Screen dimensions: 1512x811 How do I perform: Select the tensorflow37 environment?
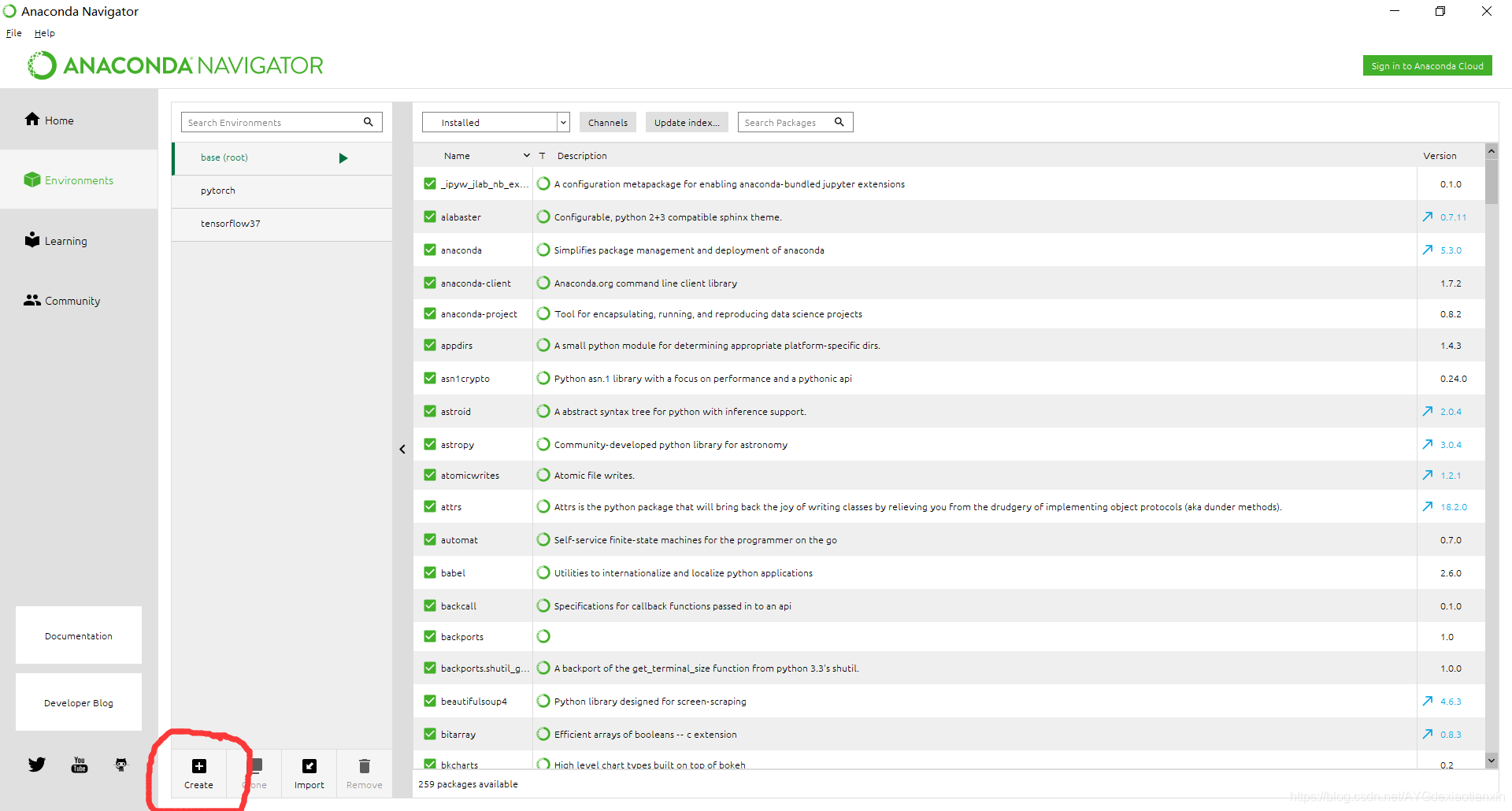(282, 224)
